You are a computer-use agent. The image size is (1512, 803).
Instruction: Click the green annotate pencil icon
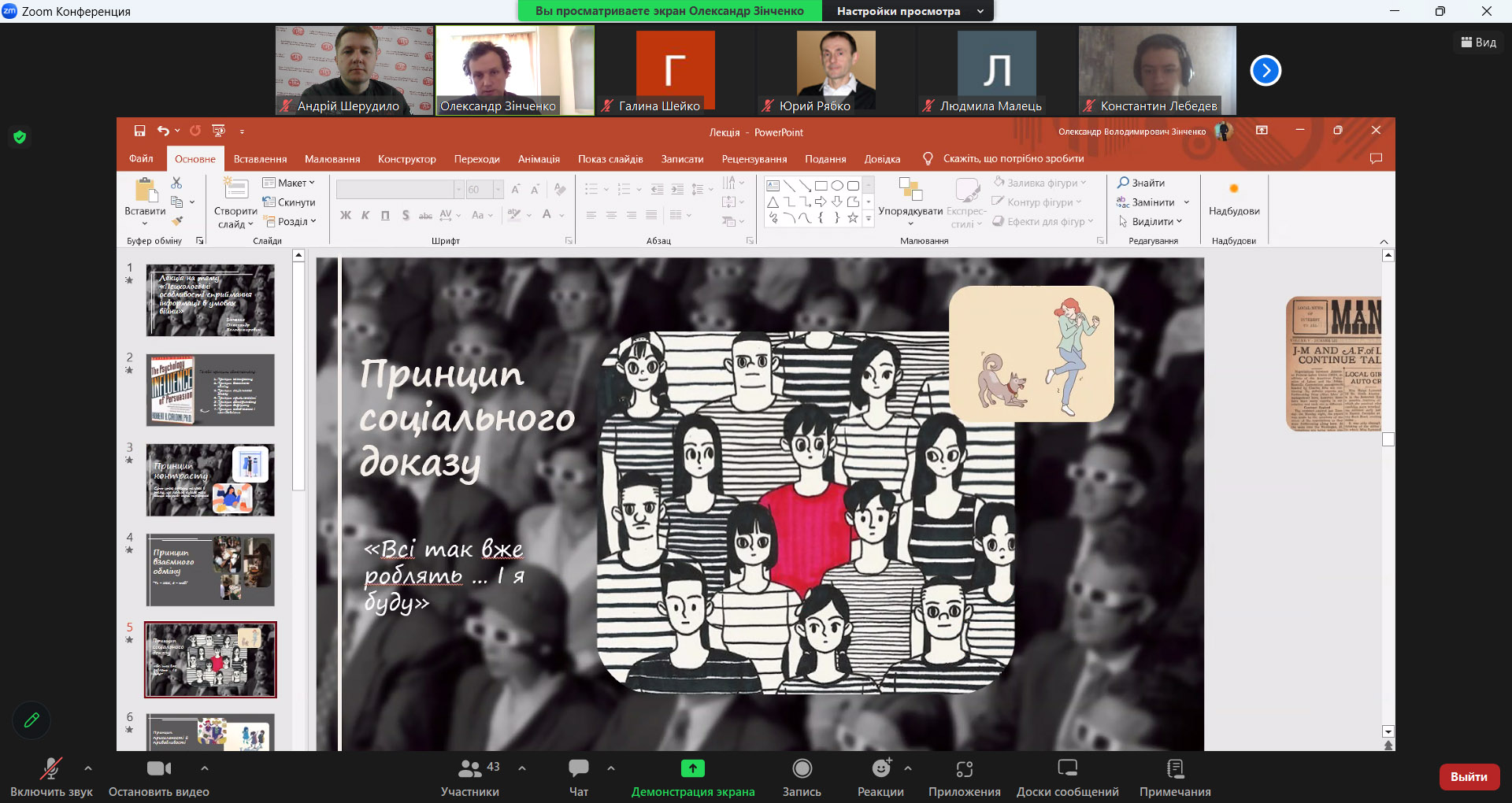tap(31, 720)
